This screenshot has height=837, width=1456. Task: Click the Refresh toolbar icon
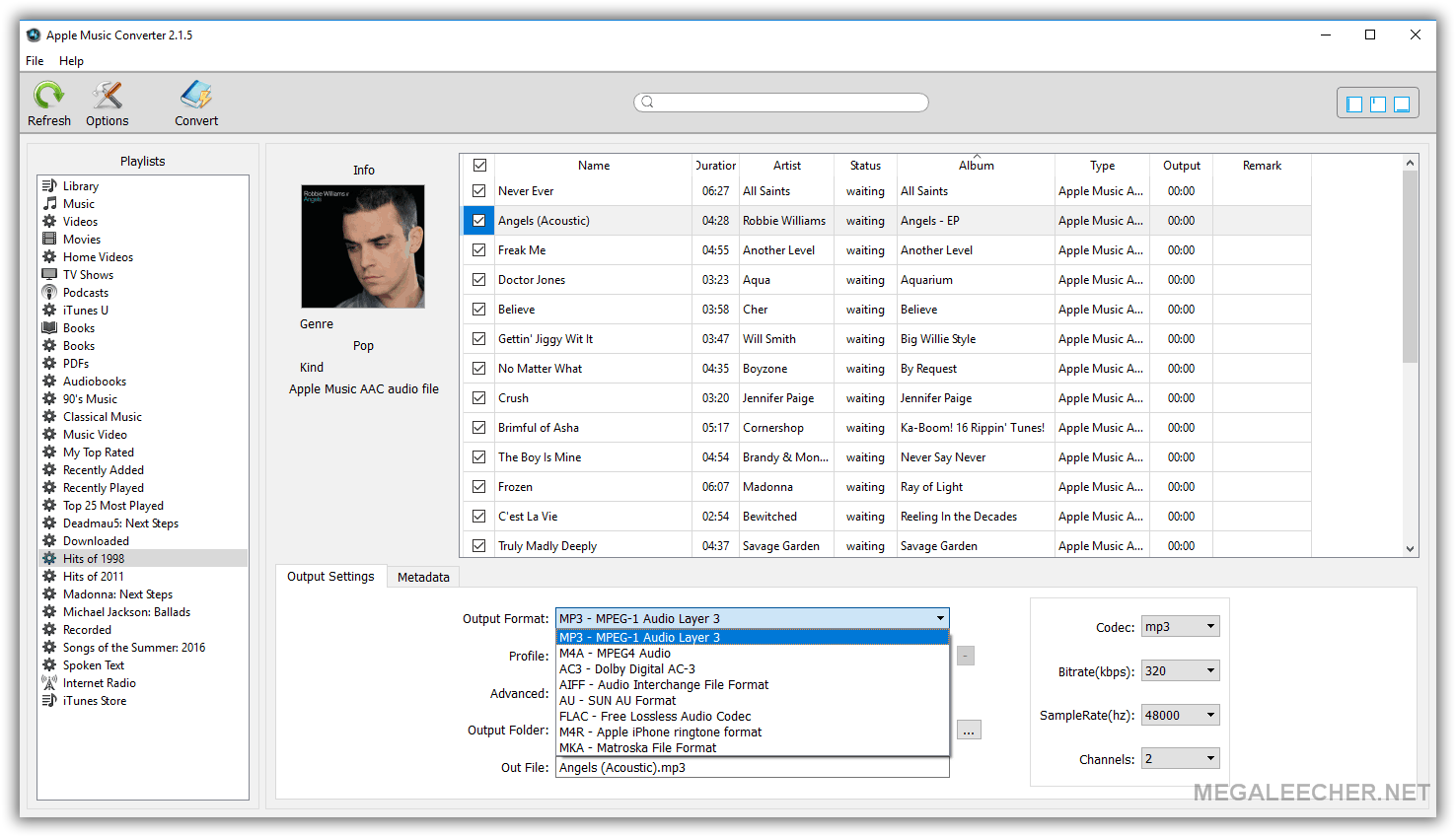tap(48, 95)
